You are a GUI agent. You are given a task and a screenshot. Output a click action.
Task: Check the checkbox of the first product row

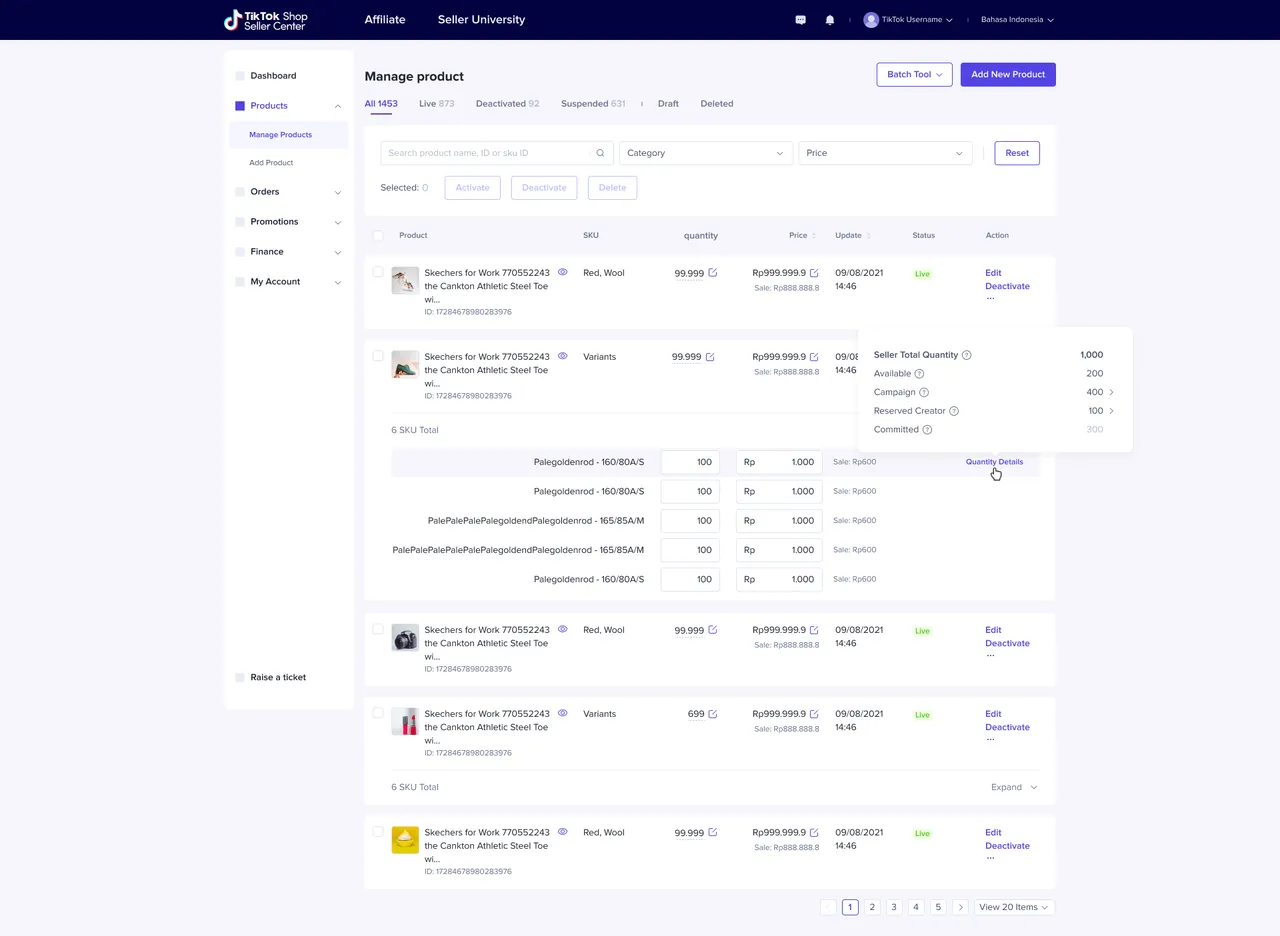[378, 272]
